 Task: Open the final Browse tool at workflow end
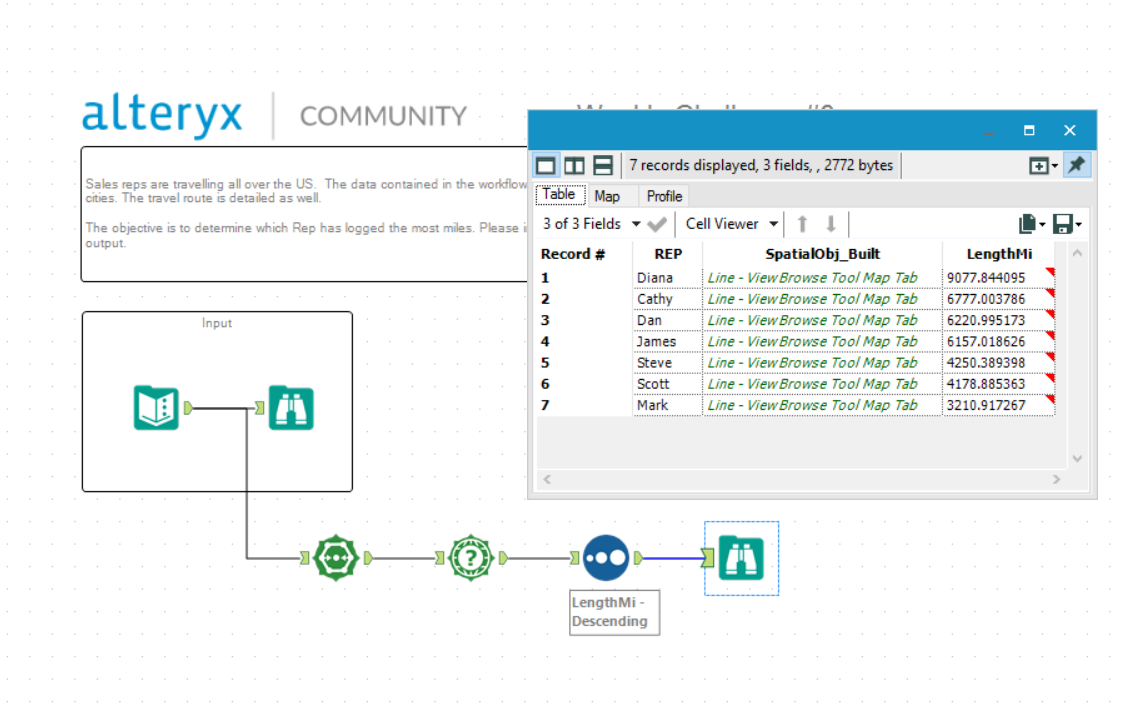point(741,558)
